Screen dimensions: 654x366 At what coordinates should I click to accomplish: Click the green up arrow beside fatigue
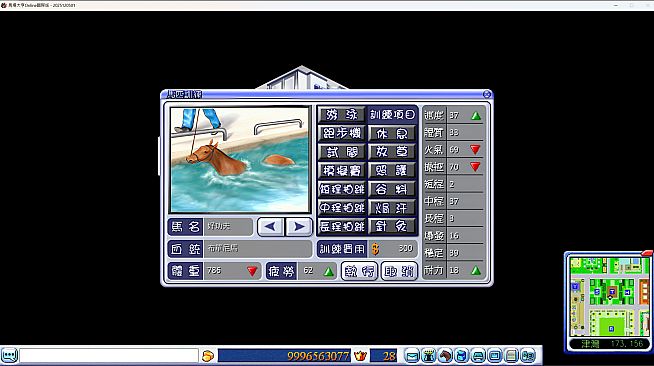[x=329, y=272]
